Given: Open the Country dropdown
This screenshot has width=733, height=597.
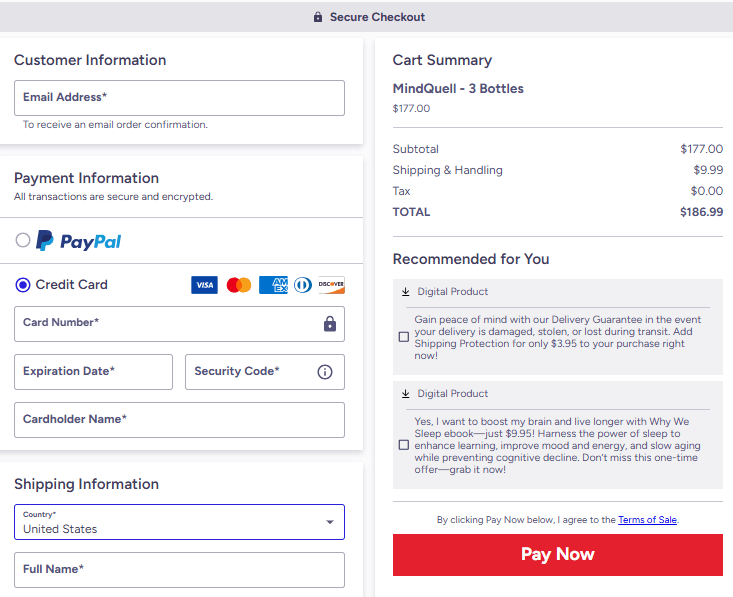Looking at the screenshot, I should point(179,522).
